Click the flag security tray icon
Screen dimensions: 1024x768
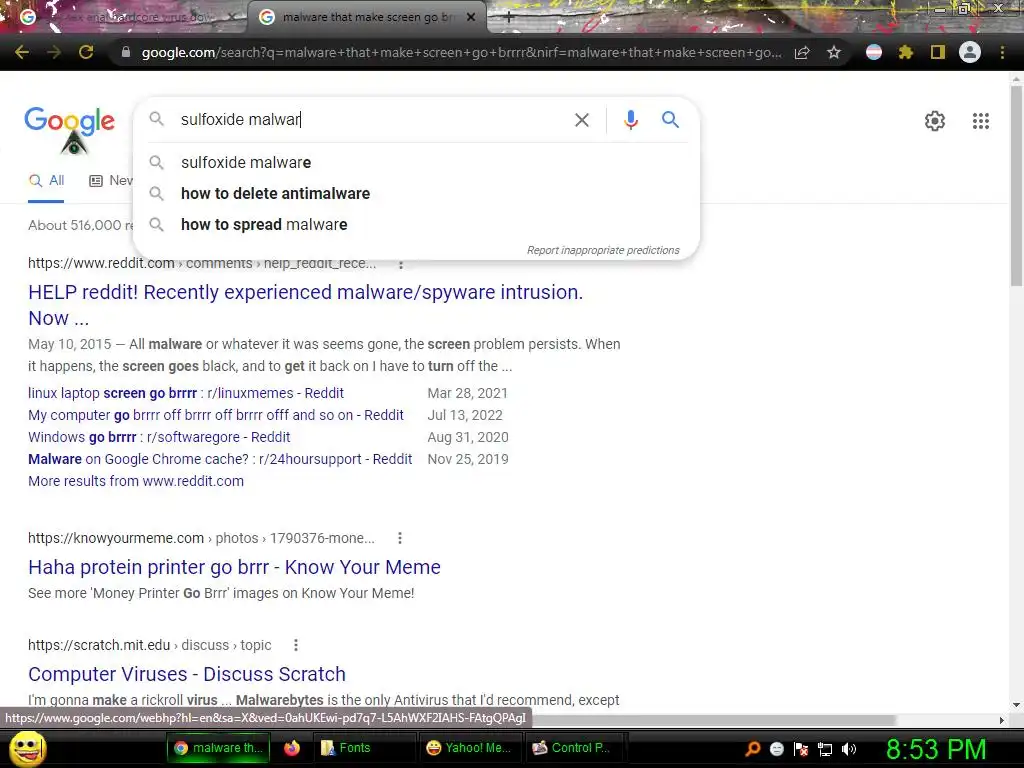tap(801, 749)
